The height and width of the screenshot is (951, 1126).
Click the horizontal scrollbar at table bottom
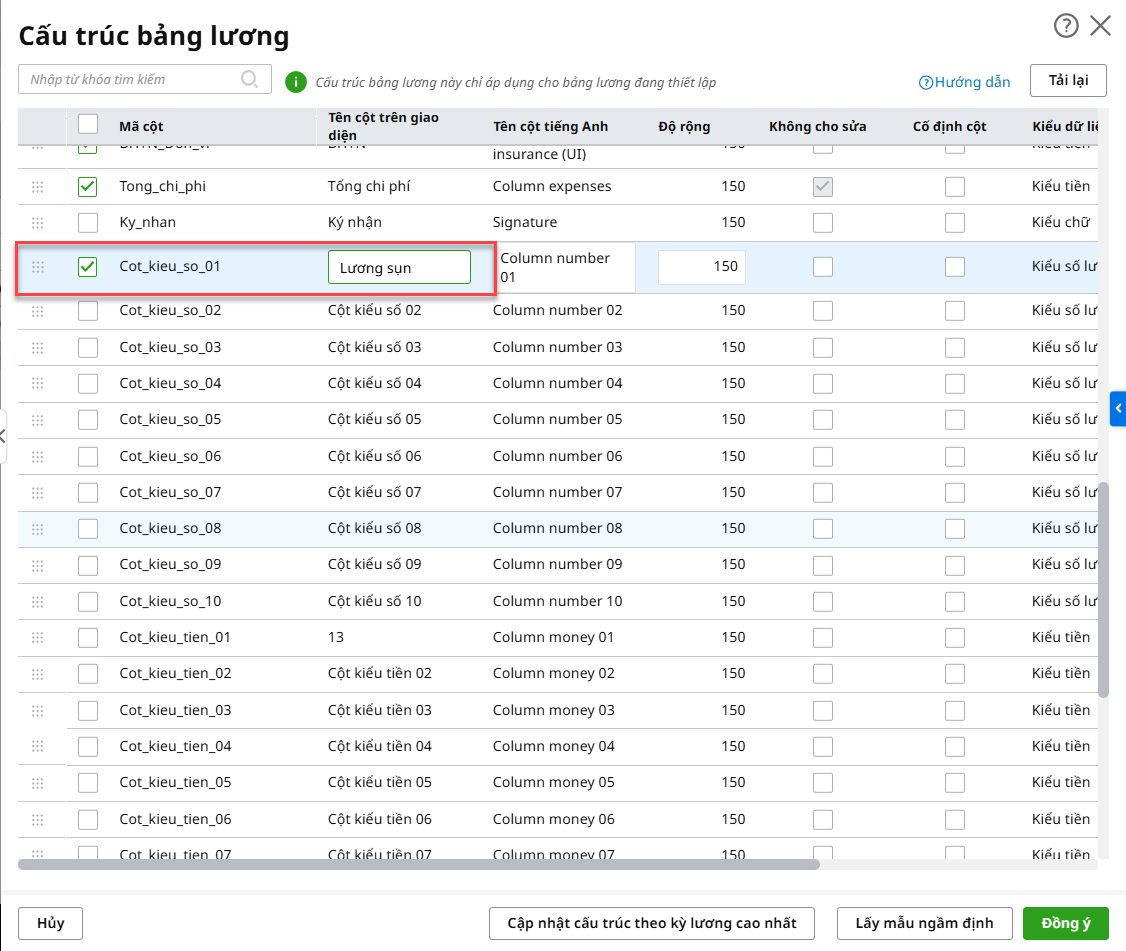418,864
